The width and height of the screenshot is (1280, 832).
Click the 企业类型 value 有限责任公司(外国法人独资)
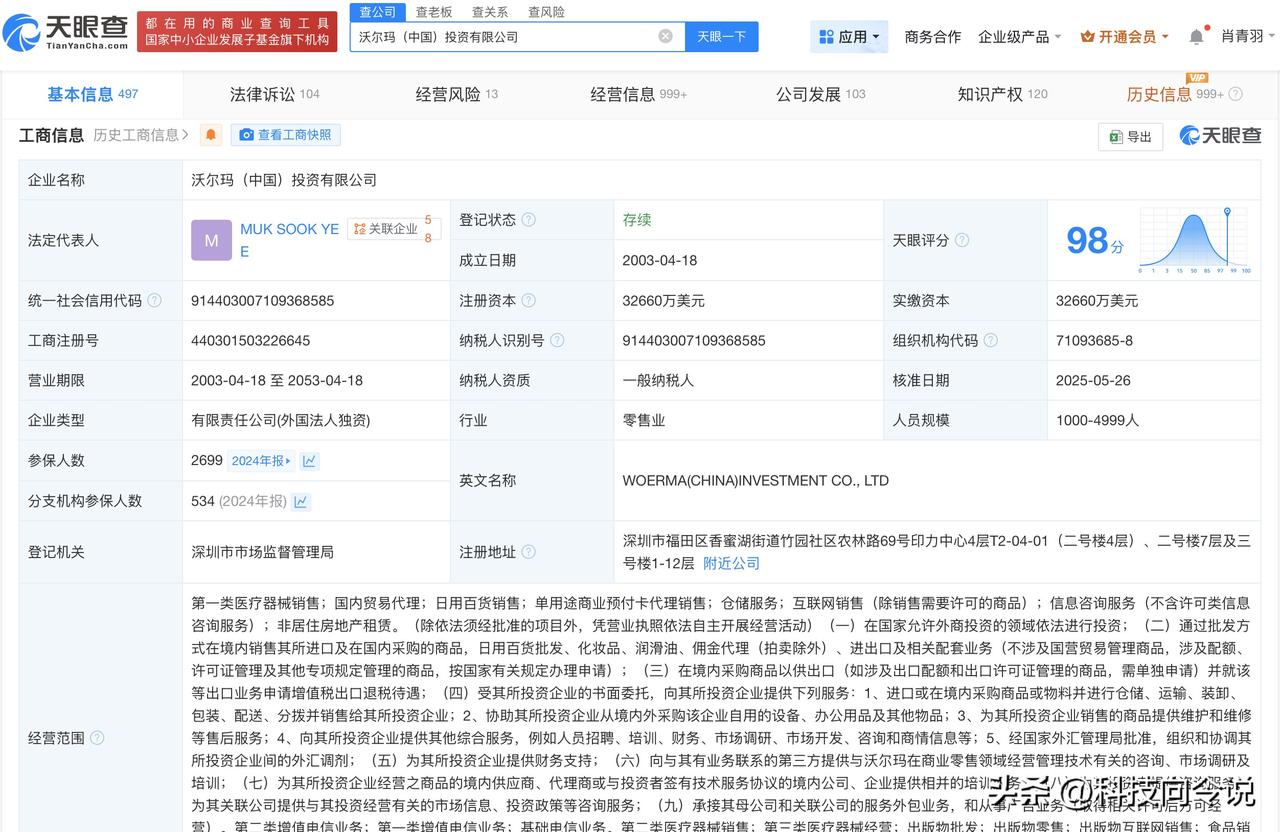tap(281, 420)
